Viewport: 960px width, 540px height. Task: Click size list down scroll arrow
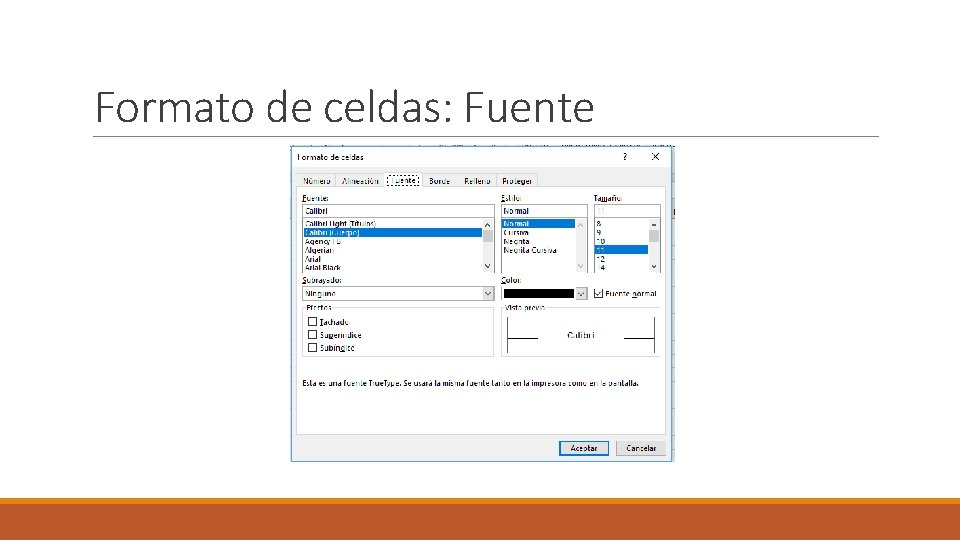coord(654,266)
